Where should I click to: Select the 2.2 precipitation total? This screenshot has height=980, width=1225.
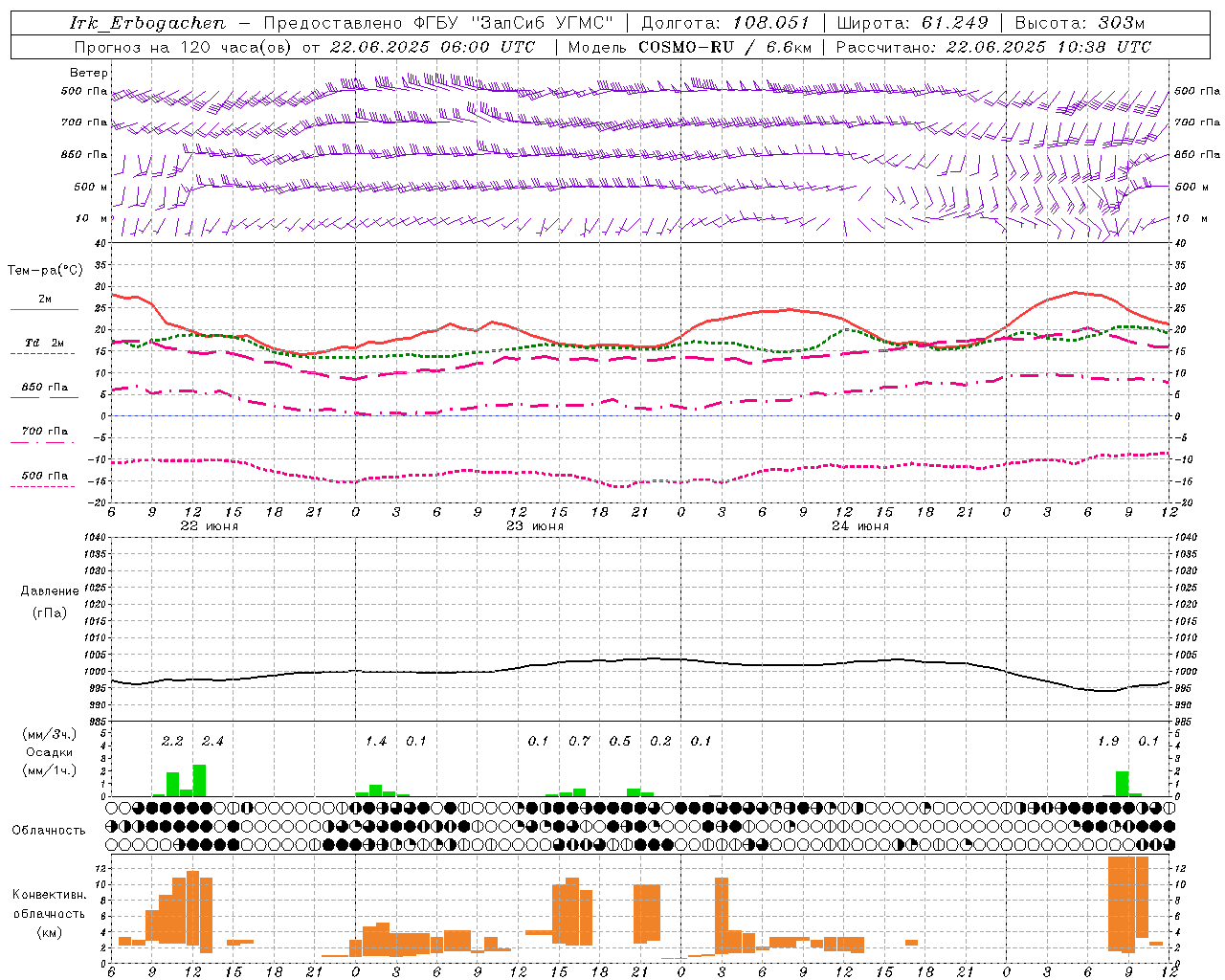click(x=172, y=741)
